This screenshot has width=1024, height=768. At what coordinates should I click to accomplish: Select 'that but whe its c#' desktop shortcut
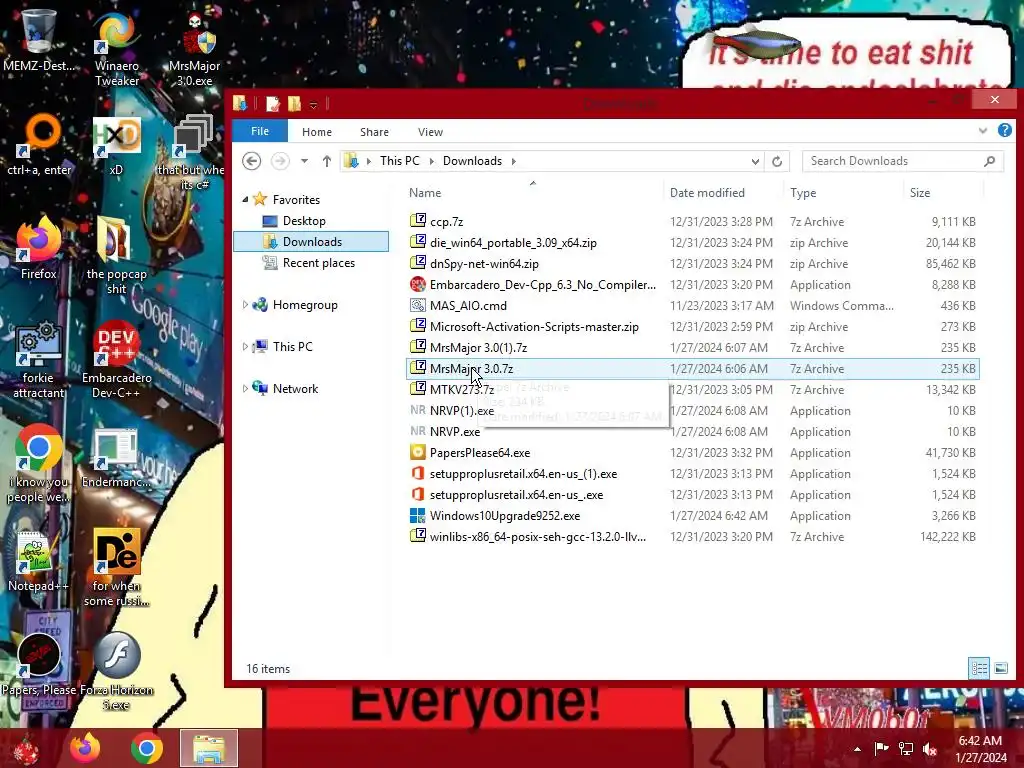click(x=192, y=152)
